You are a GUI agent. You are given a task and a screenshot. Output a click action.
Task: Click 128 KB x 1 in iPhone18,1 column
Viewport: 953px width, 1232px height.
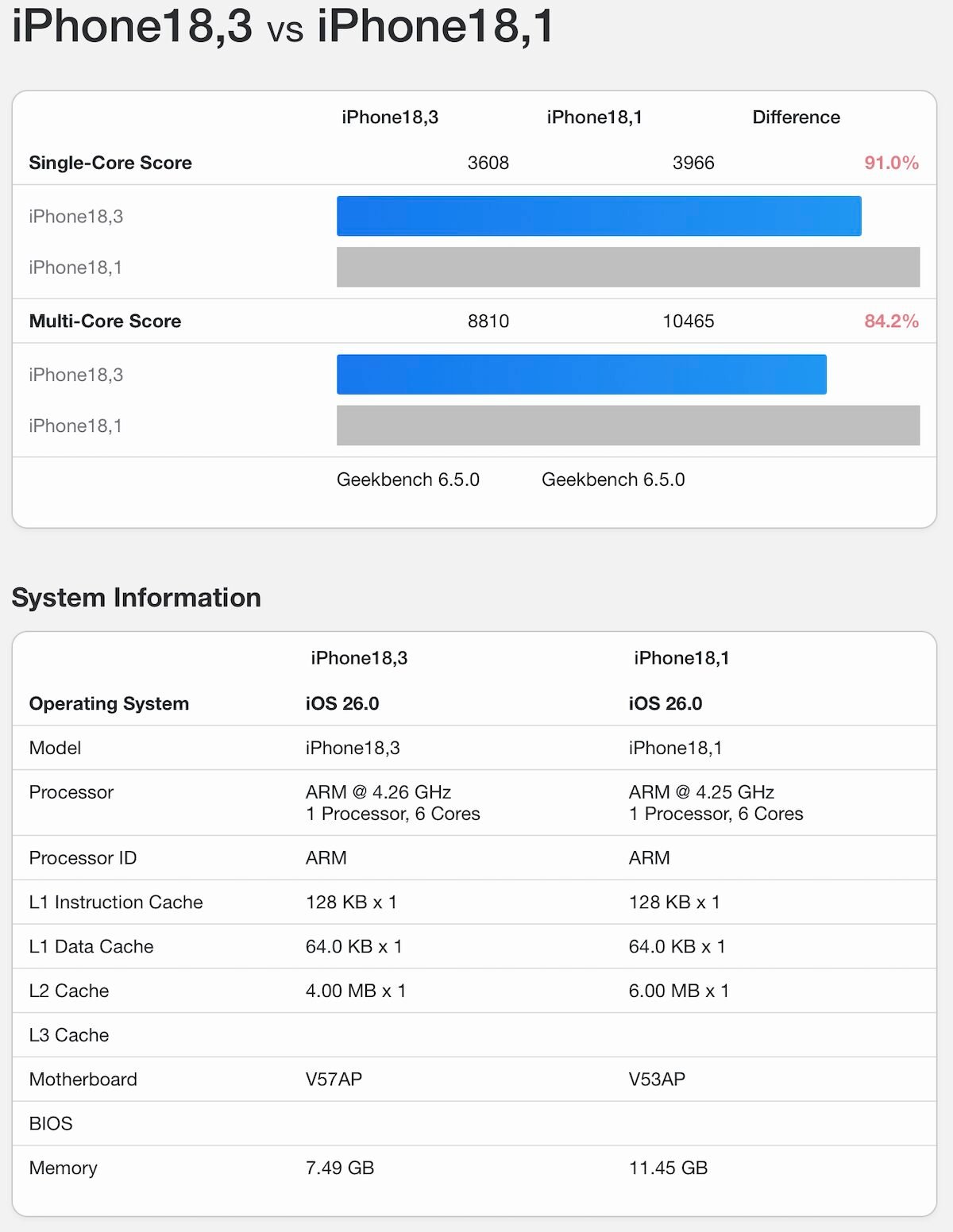pos(674,903)
